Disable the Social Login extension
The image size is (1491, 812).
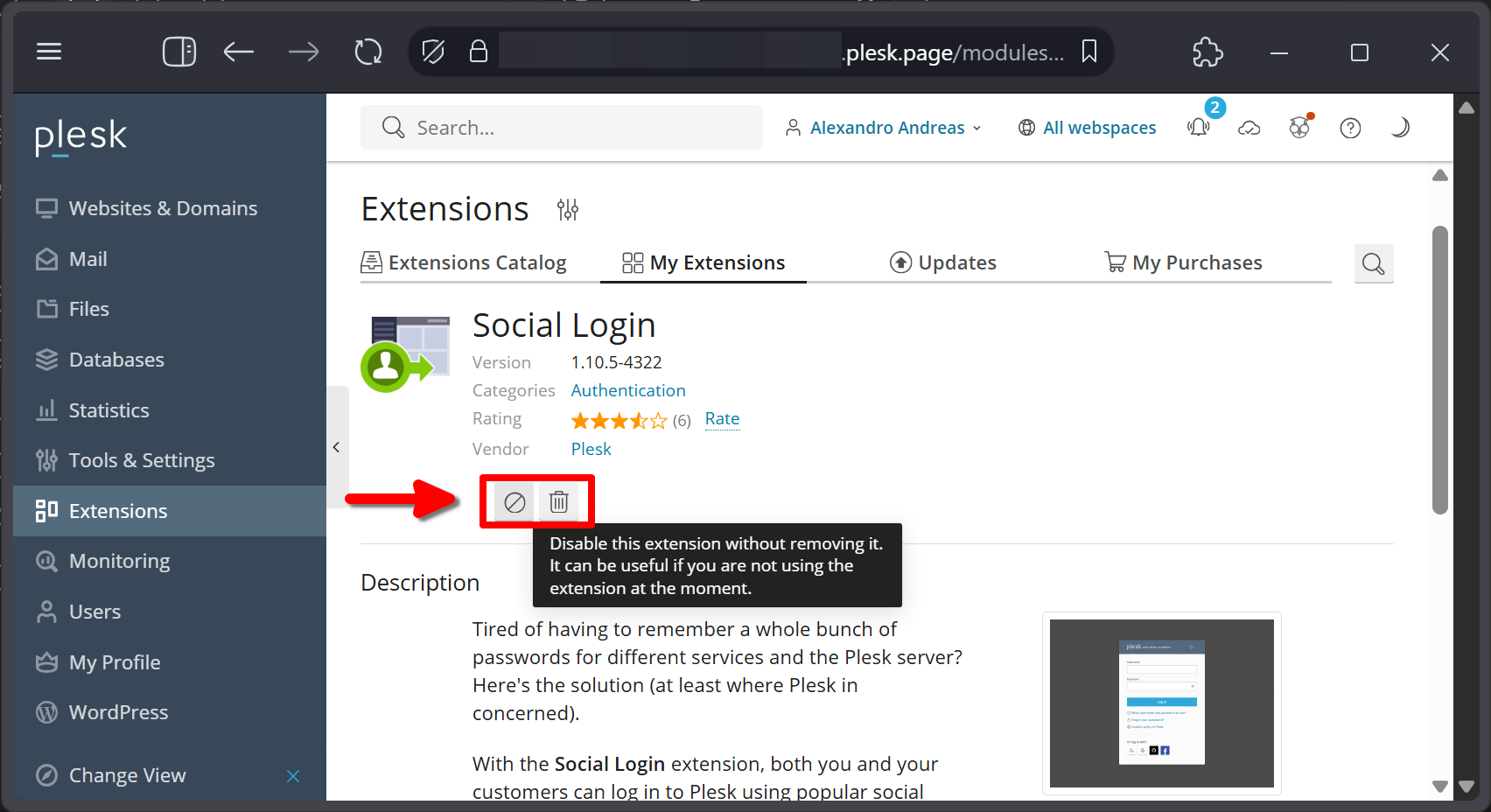(x=514, y=502)
